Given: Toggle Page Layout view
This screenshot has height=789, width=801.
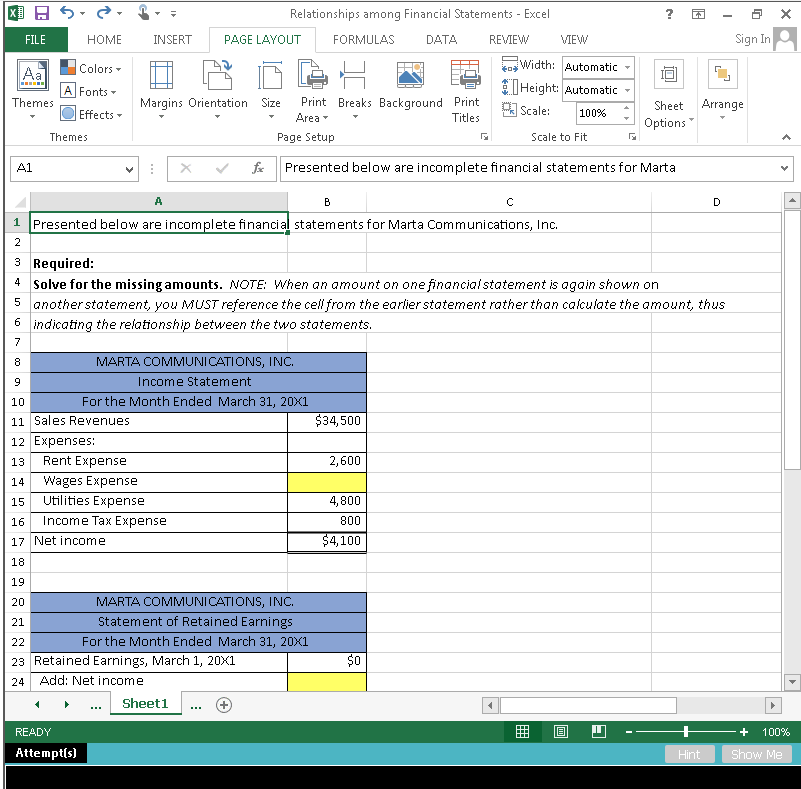Looking at the screenshot, I should click(x=560, y=731).
